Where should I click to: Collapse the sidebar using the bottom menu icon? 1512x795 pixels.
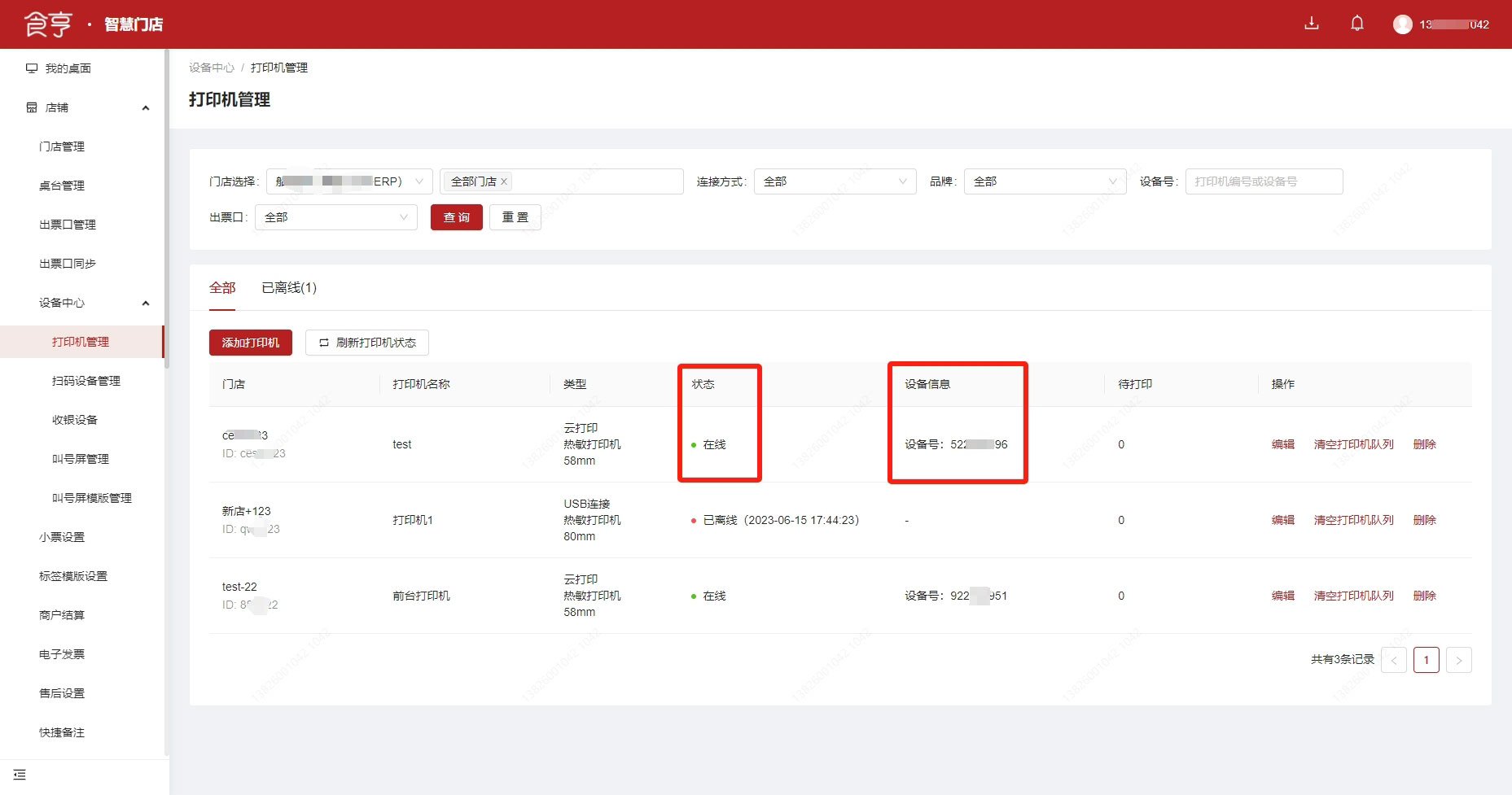pyautogui.click(x=20, y=775)
